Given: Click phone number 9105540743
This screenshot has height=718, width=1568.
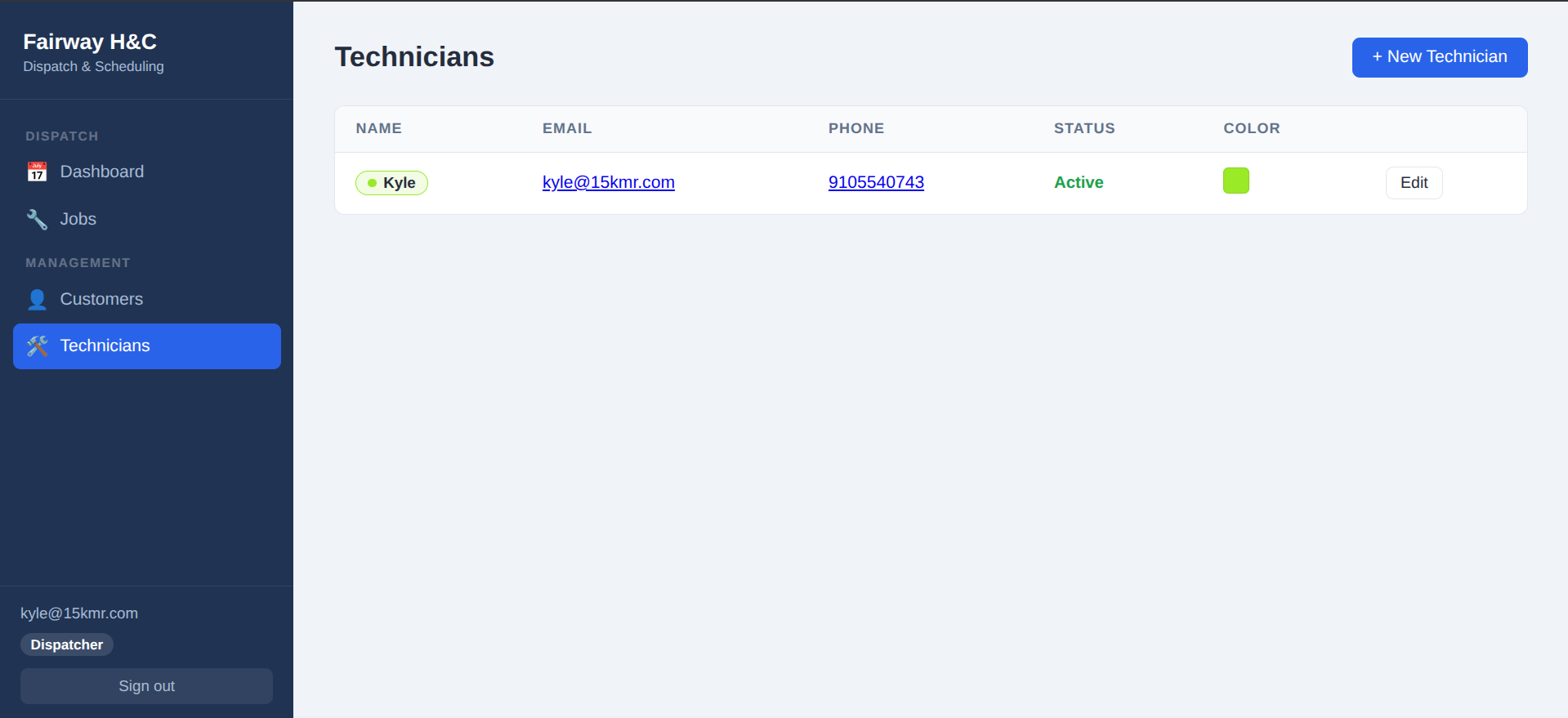Looking at the screenshot, I should (x=876, y=182).
